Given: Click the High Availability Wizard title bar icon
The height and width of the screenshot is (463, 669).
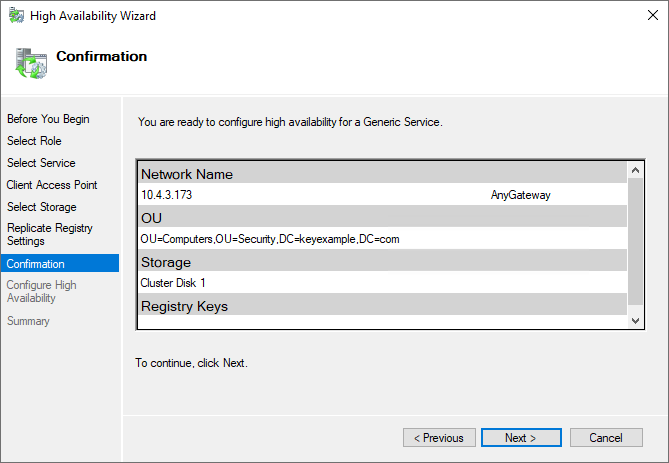Looking at the screenshot, I should 16,16.
